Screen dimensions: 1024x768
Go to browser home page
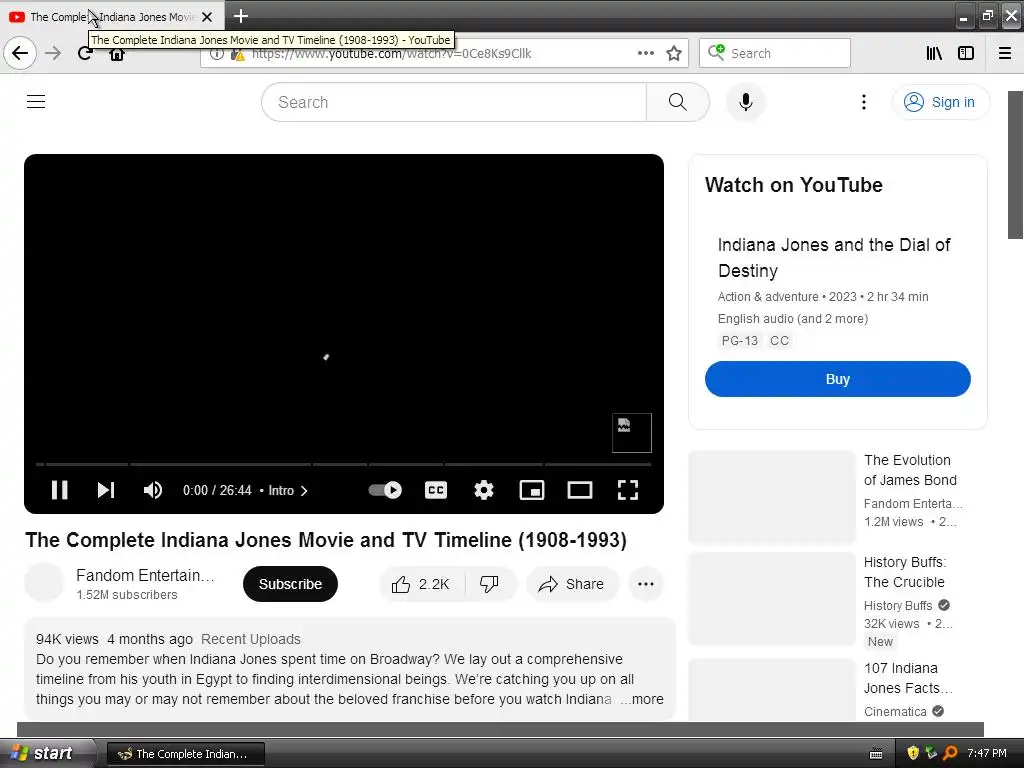tap(117, 55)
